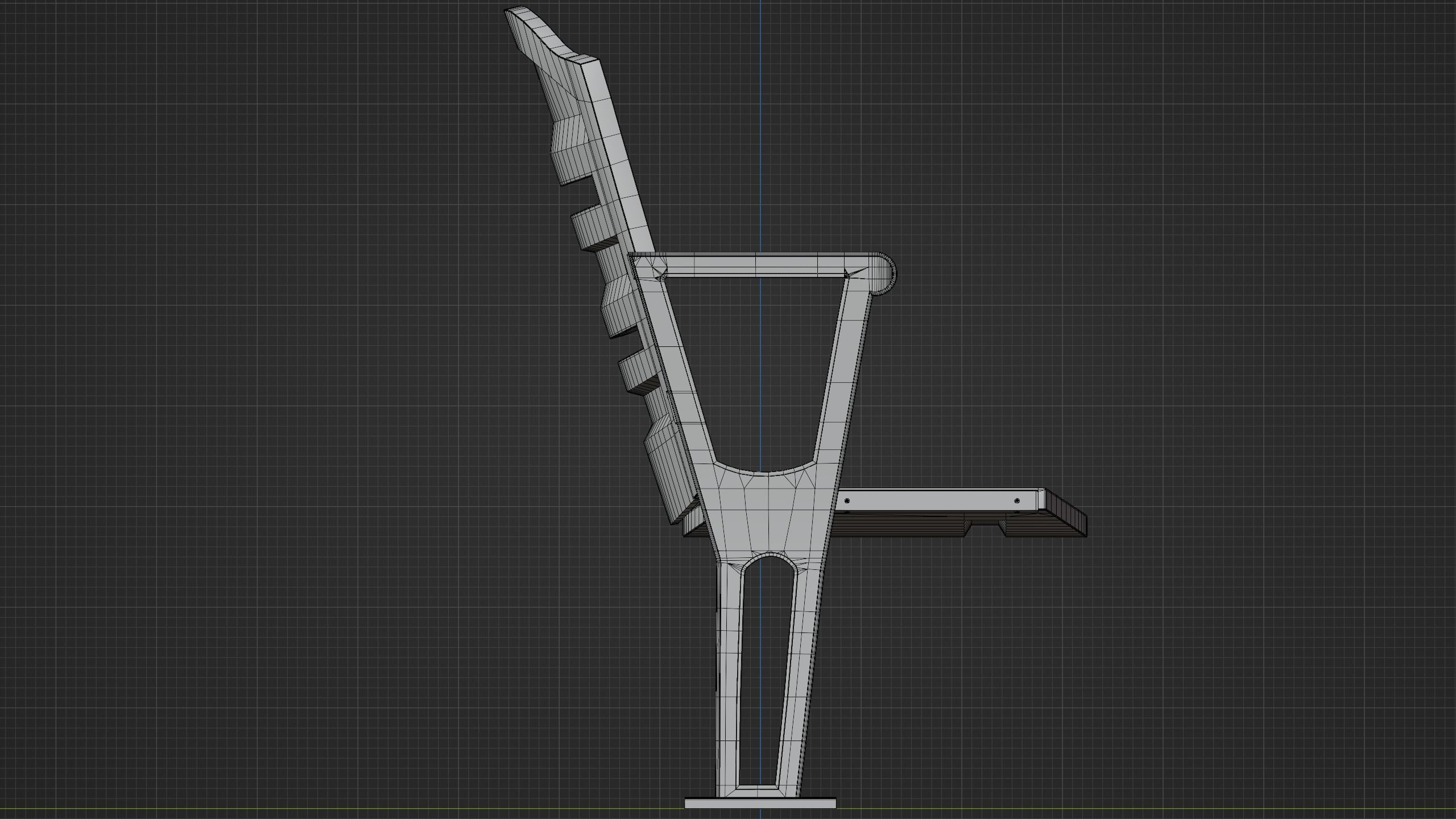Click the rounded end cap of the armrest

[883, 274]
